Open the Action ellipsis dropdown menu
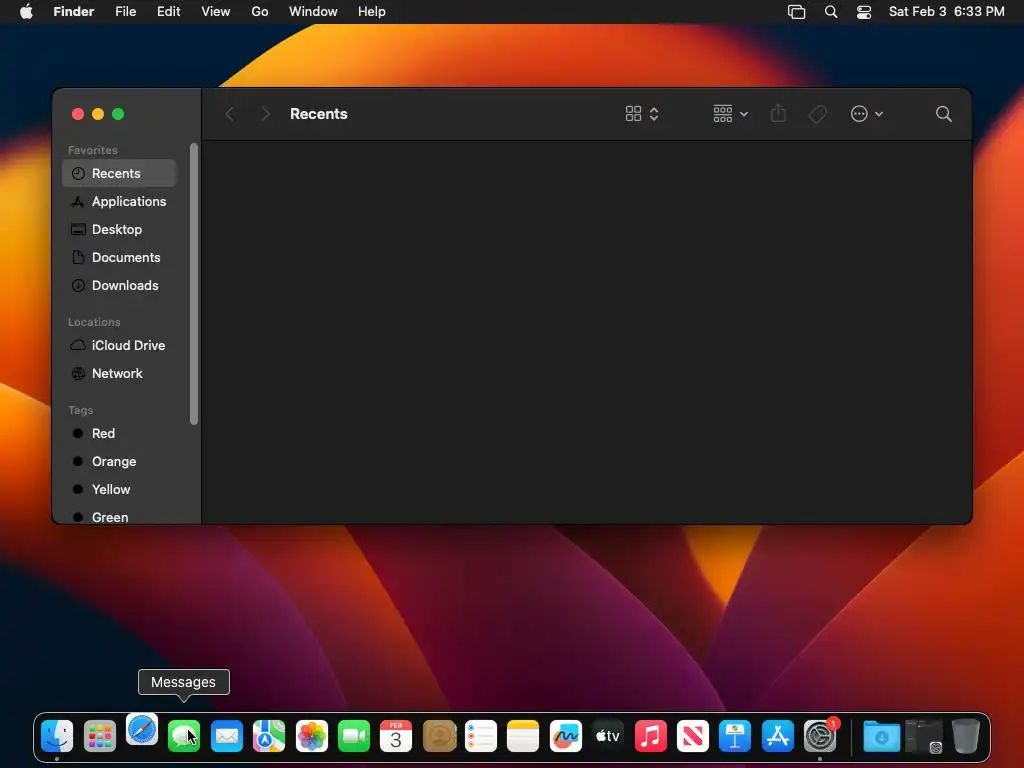Screen dimensions: 1024x768 click(x=867, y=114)
